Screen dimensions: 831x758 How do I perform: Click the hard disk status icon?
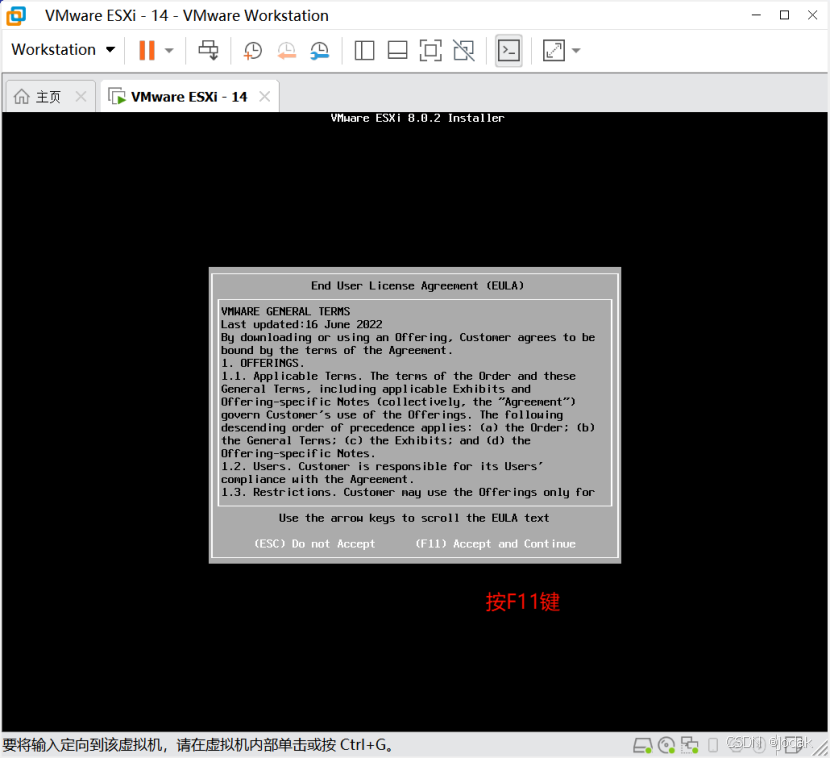(x=643, y=745)
